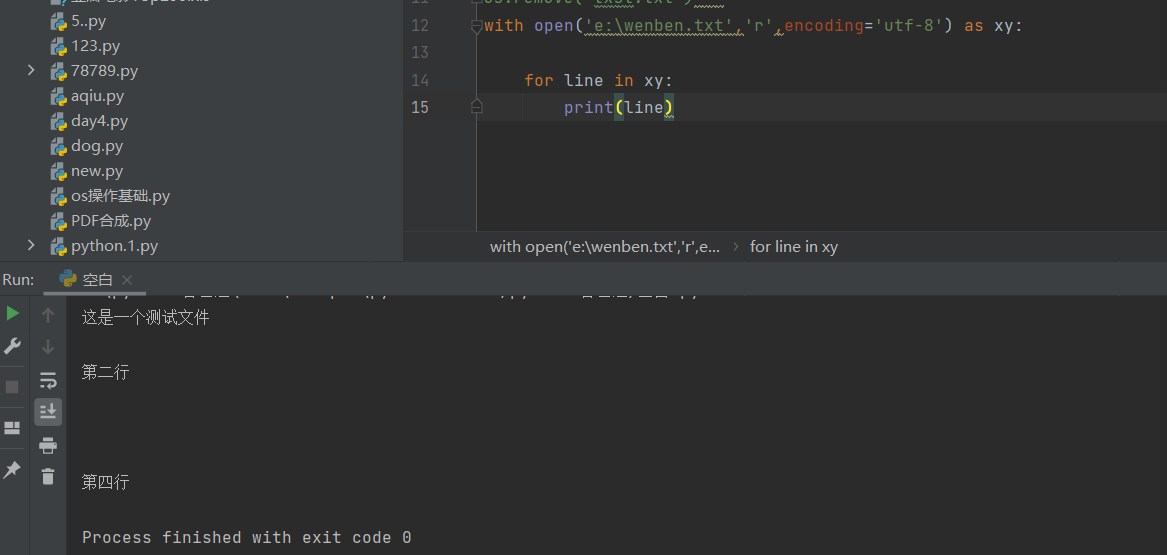Click line number 13 in gutter
The image size is (1167, 555).
click(x=420, y=53)
